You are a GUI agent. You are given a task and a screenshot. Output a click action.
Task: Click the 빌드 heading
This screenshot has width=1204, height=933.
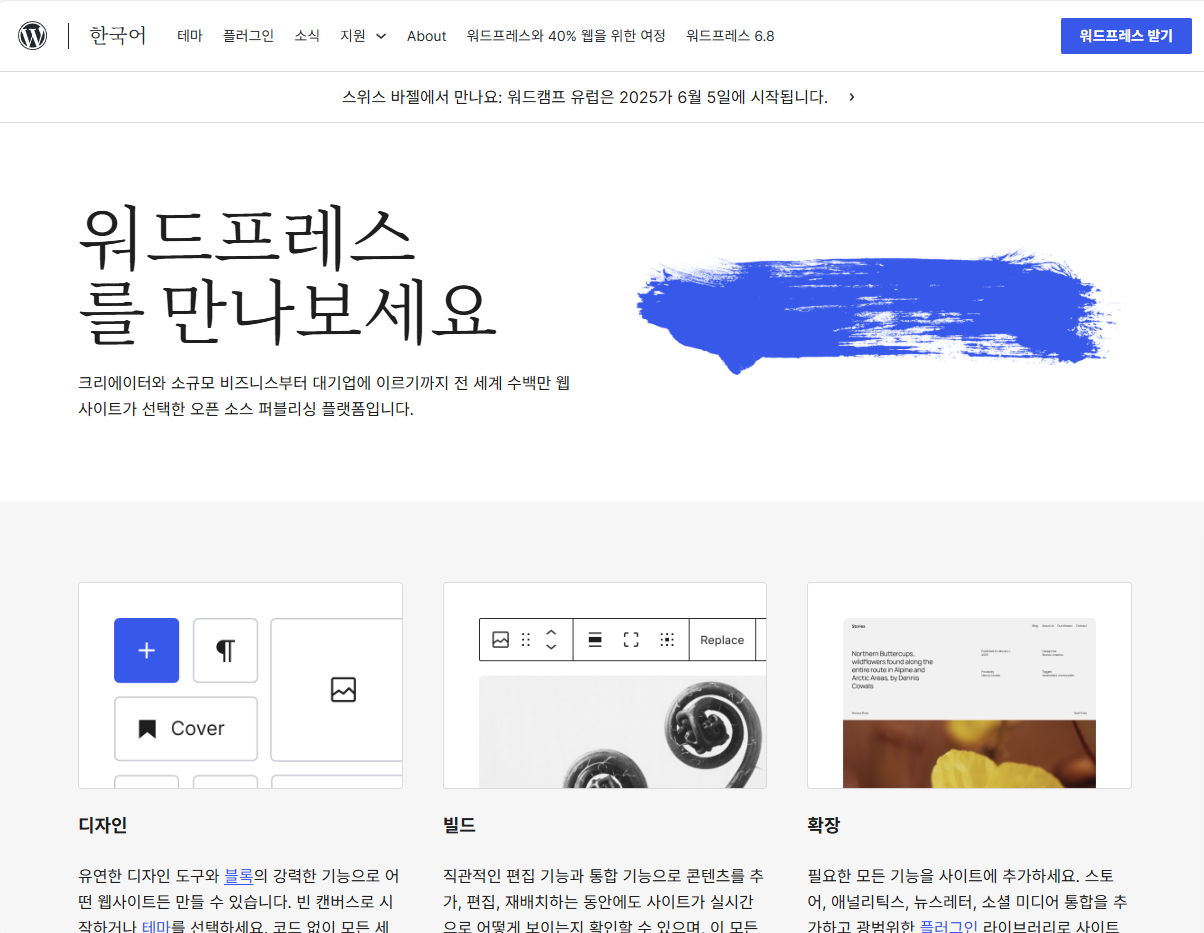pos(459,826)
